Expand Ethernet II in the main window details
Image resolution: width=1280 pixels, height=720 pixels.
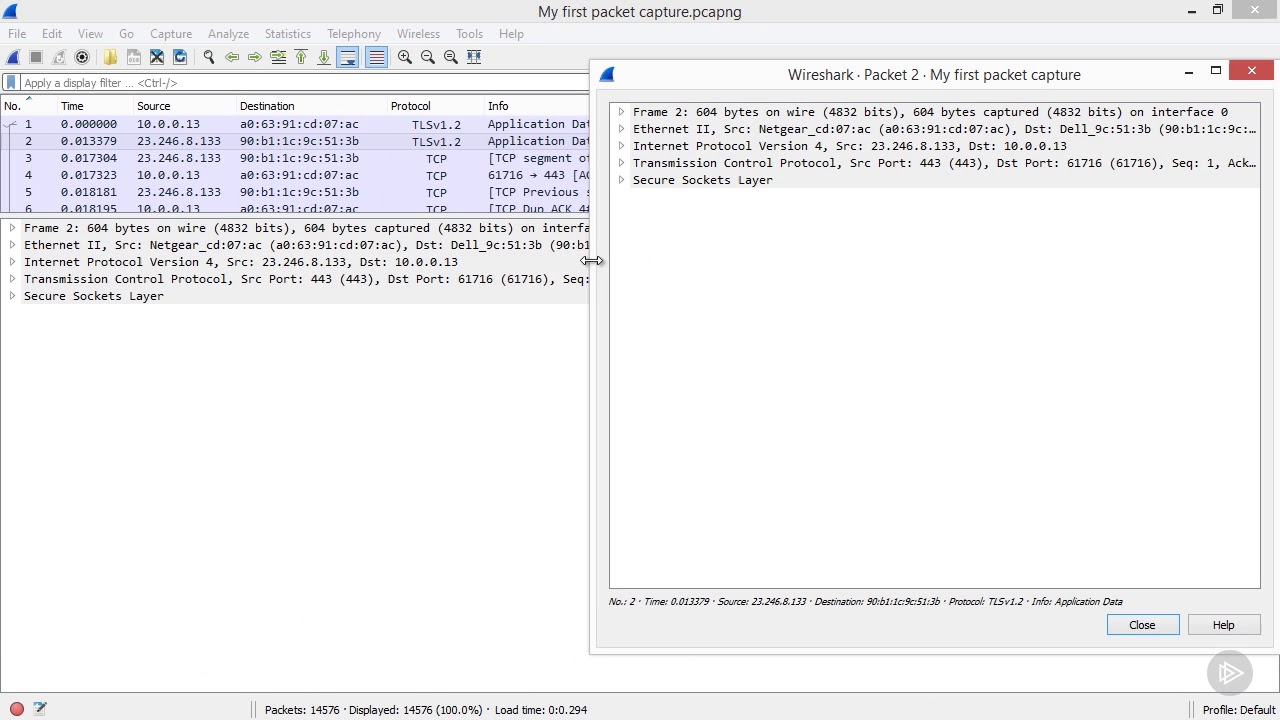click(12, 245)
